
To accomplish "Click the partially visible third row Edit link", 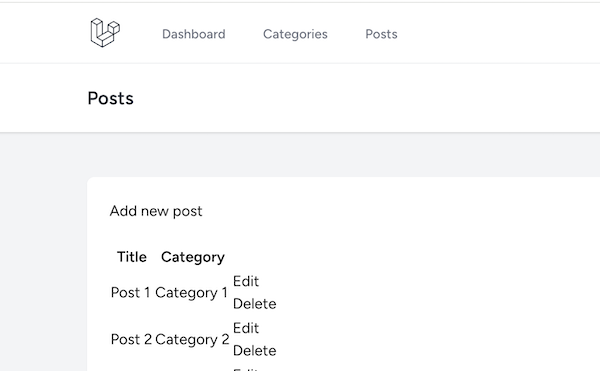I will pos(246,369).
